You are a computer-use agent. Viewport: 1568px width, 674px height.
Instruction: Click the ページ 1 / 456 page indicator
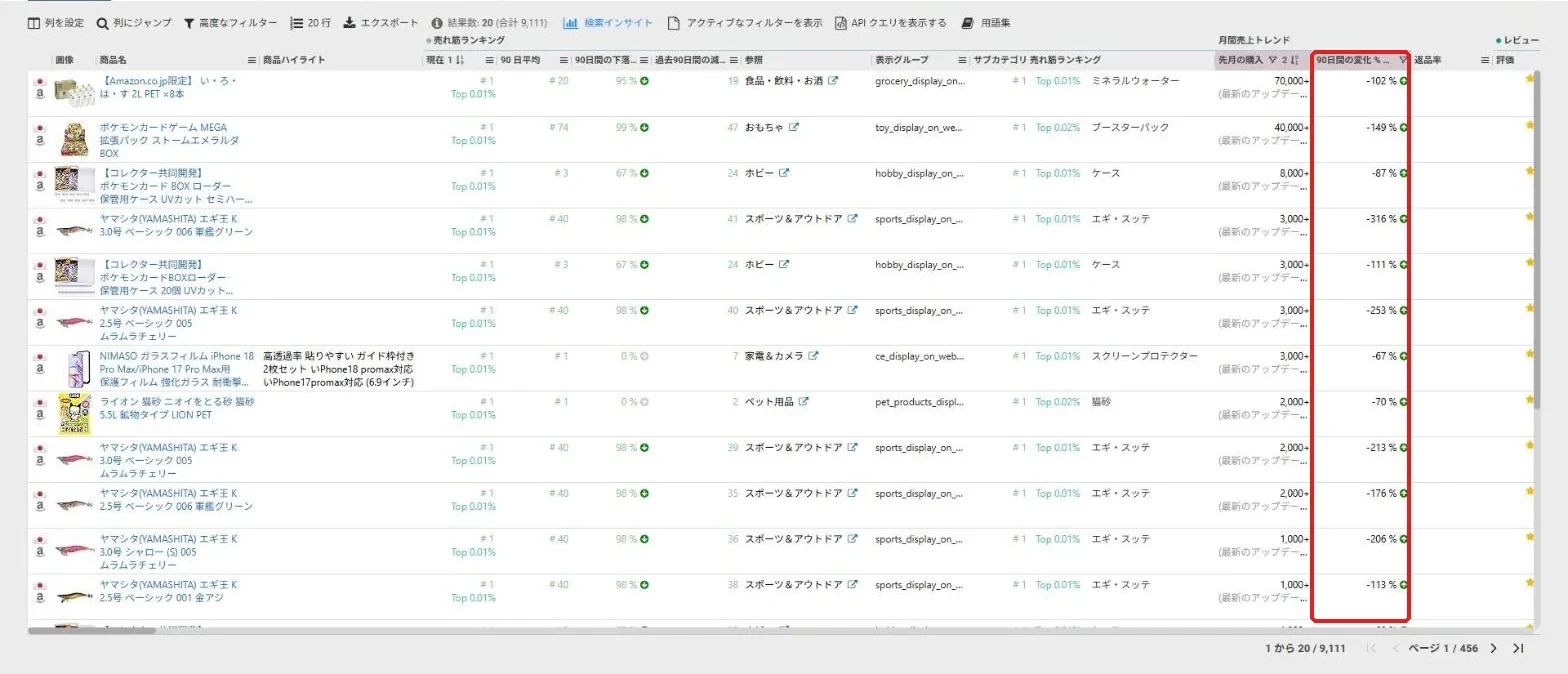tap(1443, 648)
